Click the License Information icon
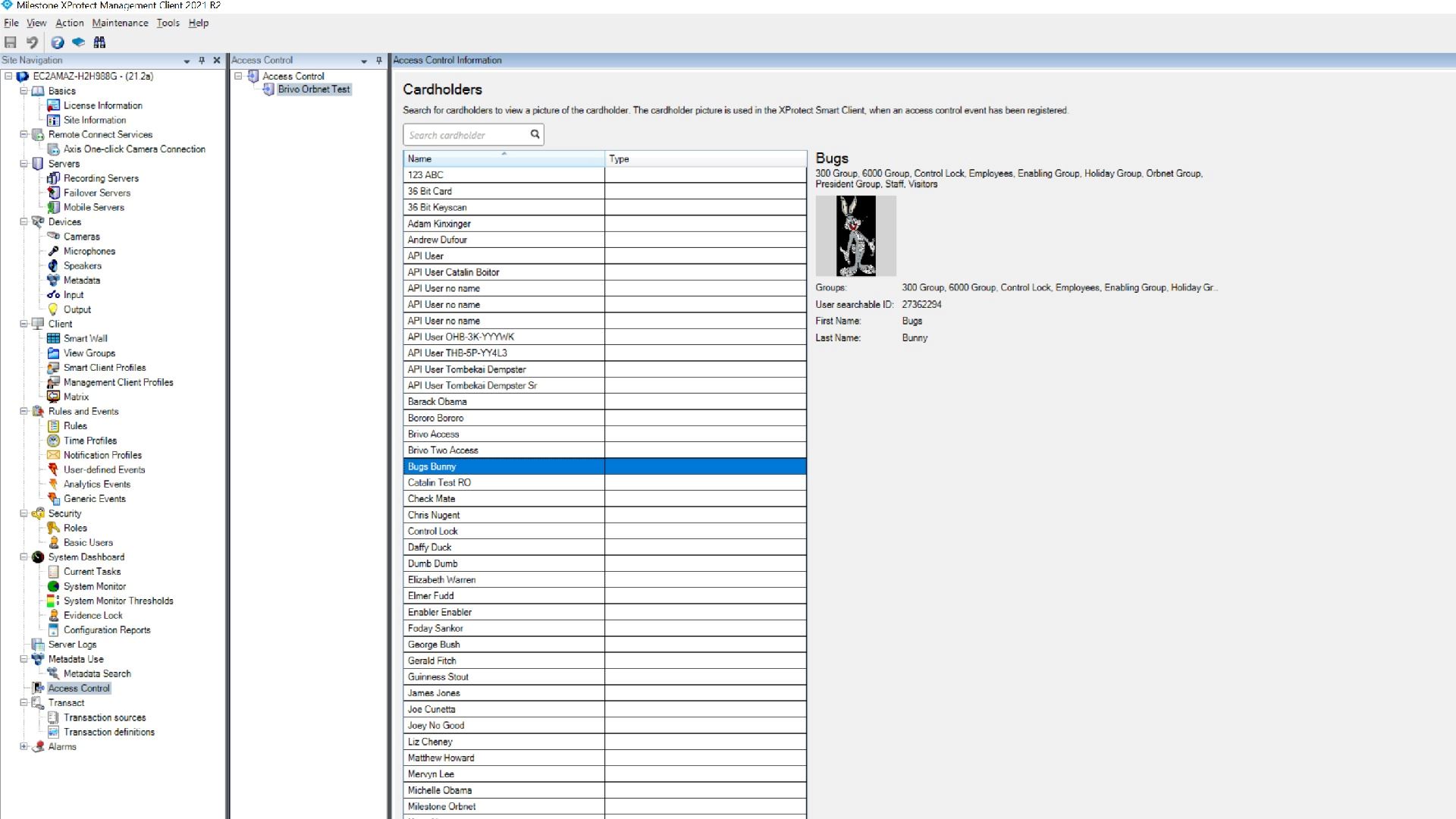1456x819 pixels. [54, 105]
